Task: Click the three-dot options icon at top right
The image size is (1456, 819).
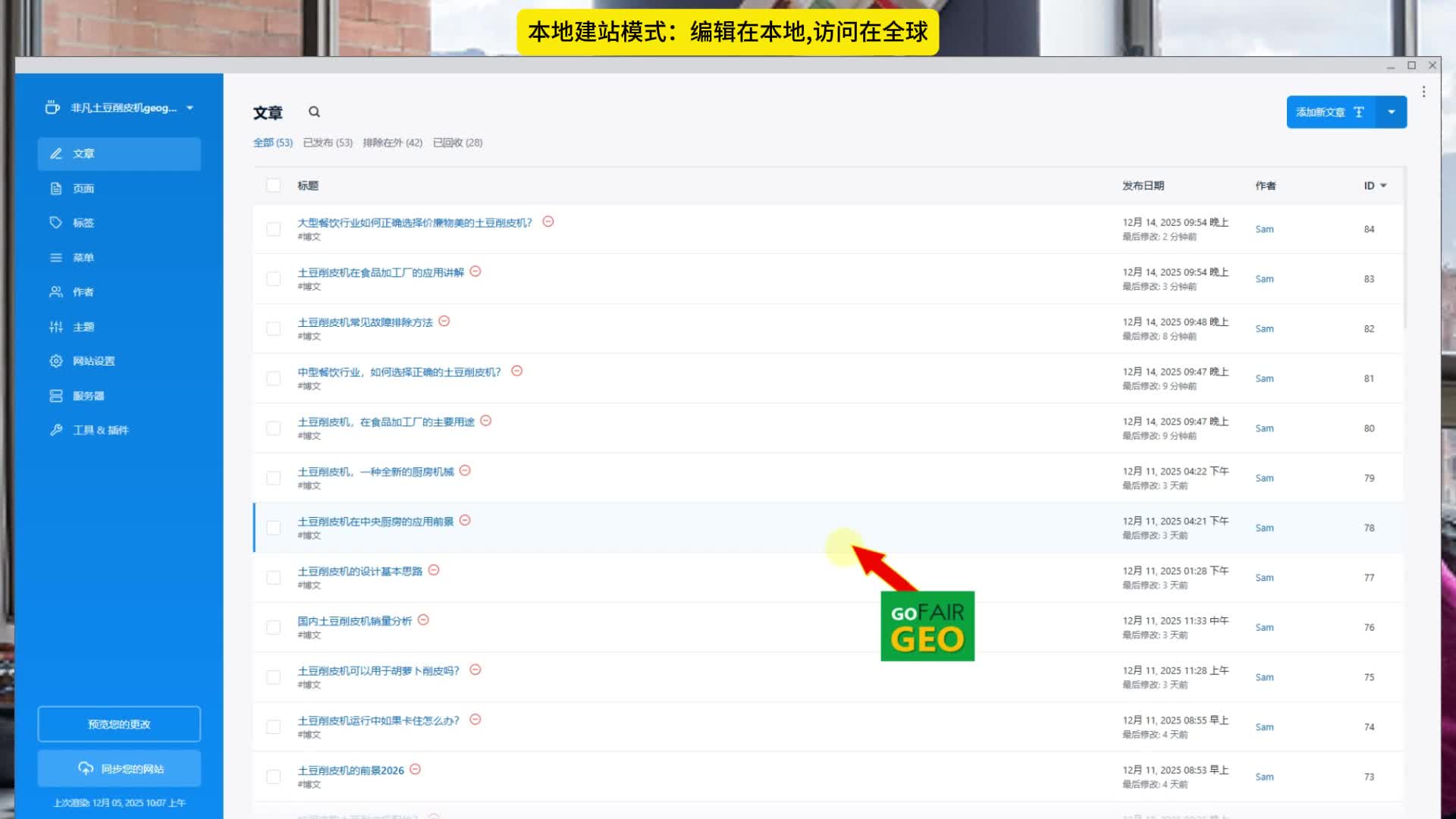Action: click(1423, 92)
